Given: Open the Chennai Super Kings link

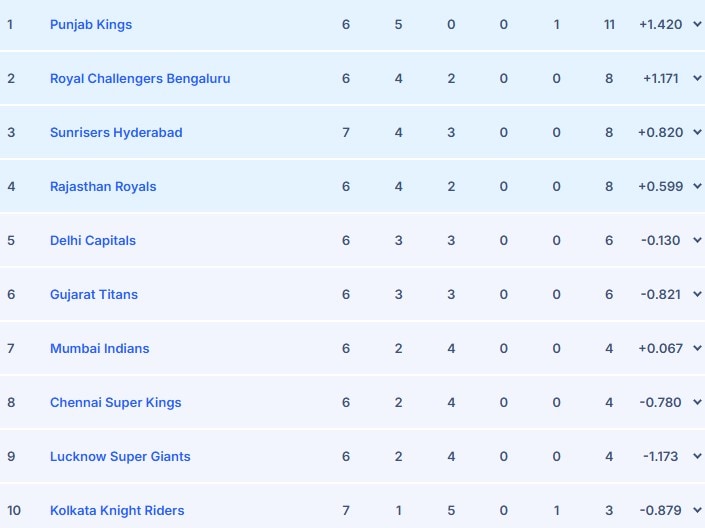Looking at the screenshot, I should click(x=116, y=402).
